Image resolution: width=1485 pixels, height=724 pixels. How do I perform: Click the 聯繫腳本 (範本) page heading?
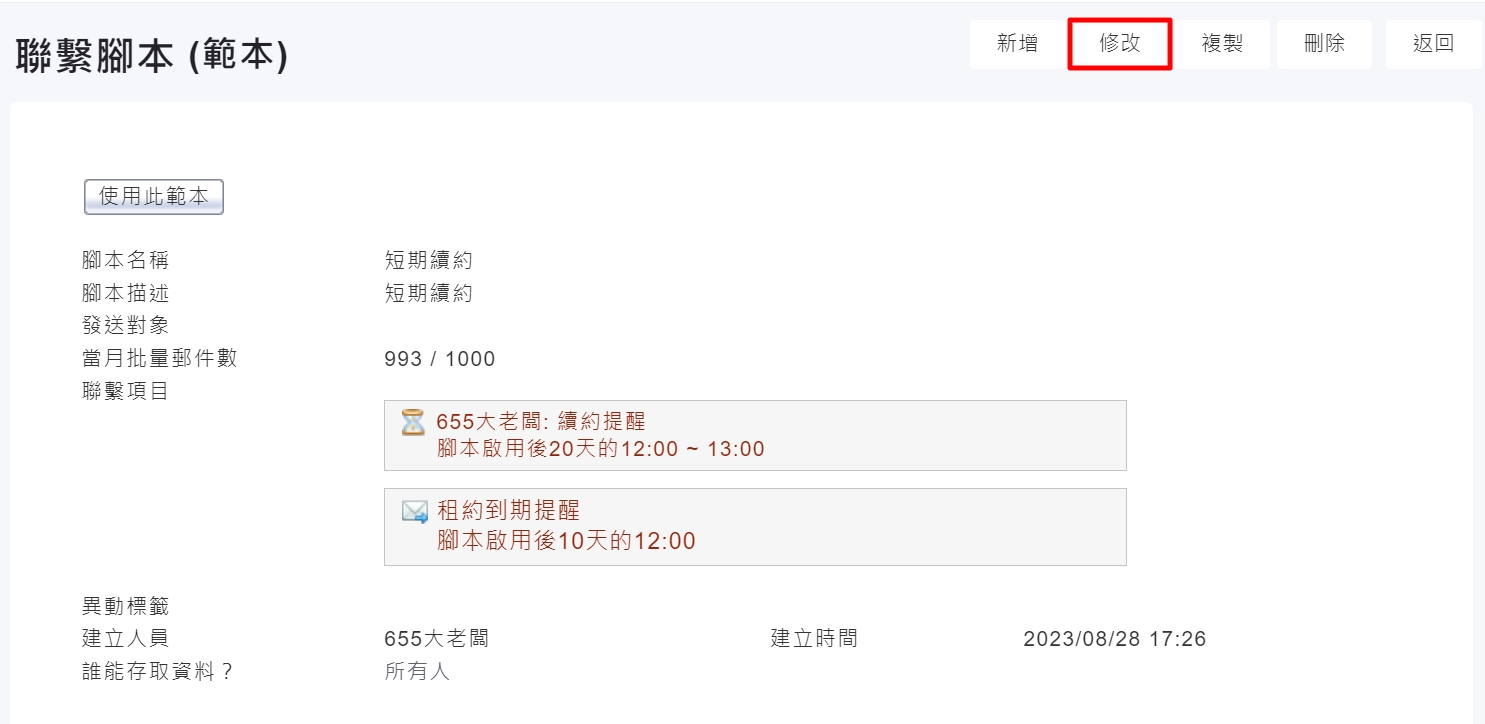tap(152, 57)
